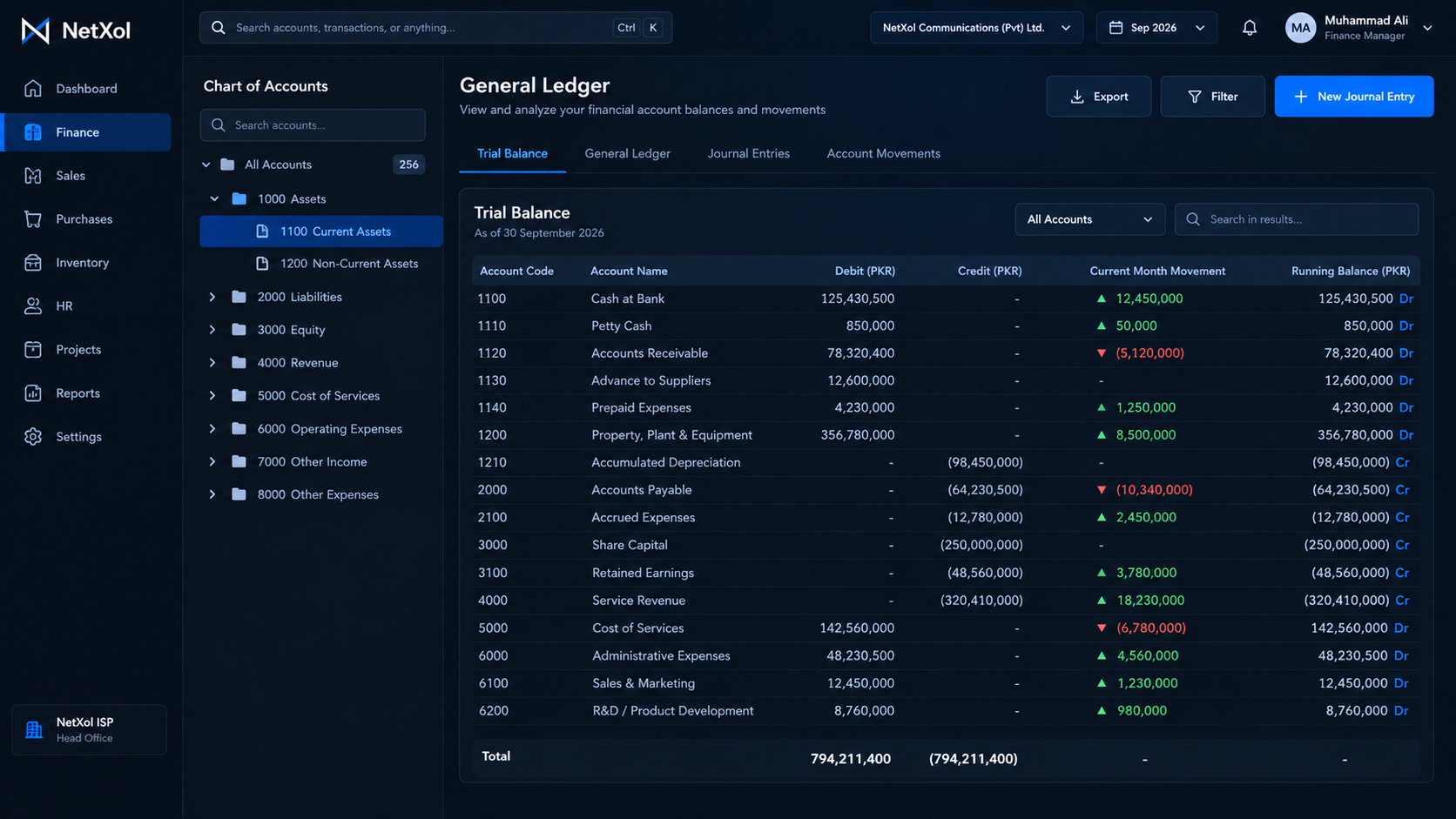Image resolution: width=1456 pixels, height=819 pixels.
Task: Click the 4000 Revenue folder icon
Action: pyautogui.click(x=239, y=363)
